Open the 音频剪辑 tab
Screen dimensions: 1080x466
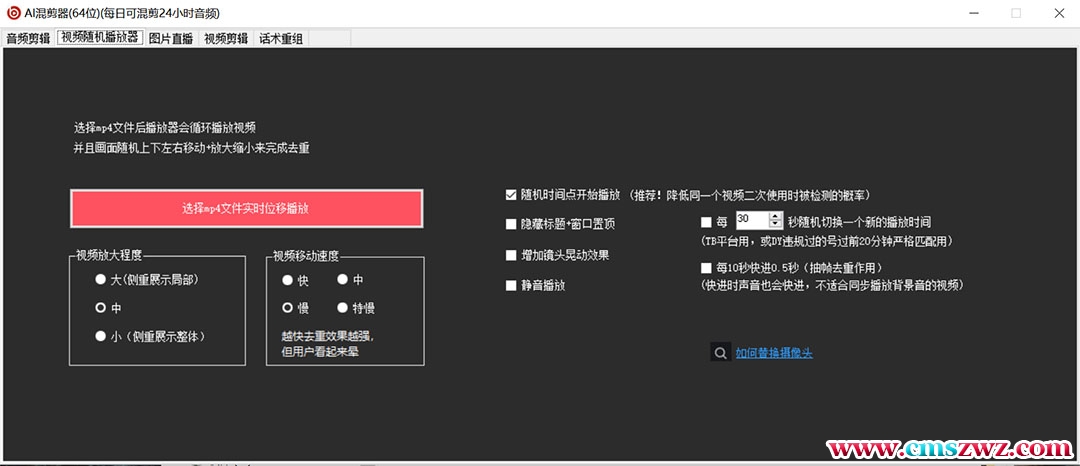point(28,39)
